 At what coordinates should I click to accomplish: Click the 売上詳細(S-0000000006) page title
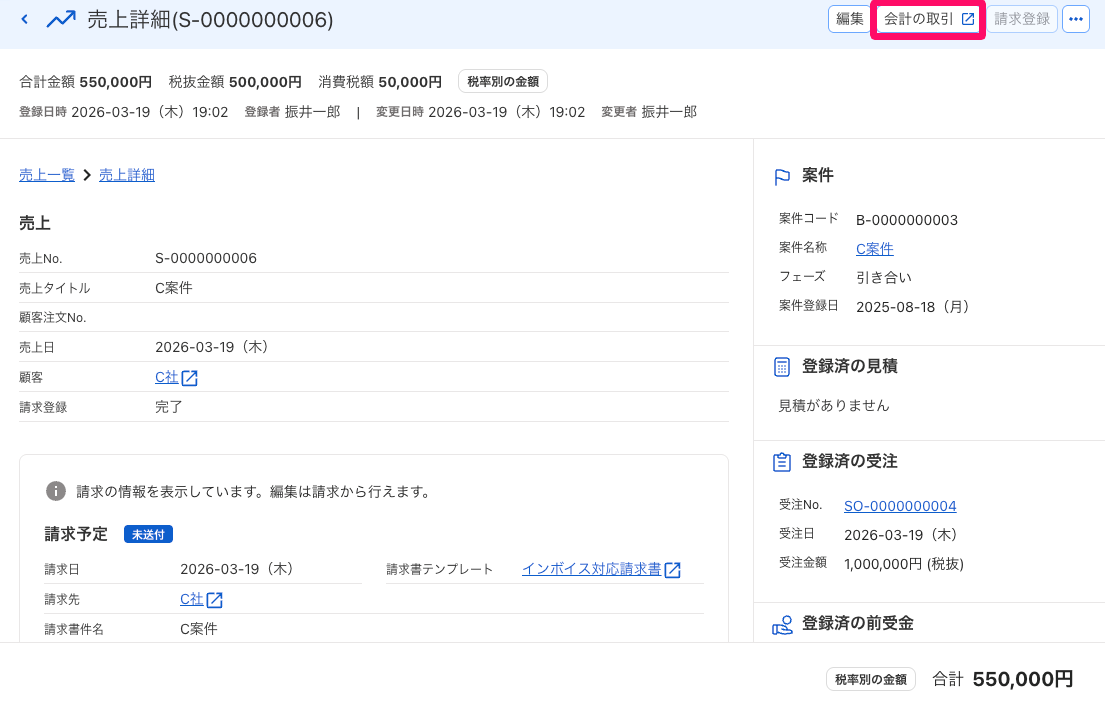[x=210, y=20]
